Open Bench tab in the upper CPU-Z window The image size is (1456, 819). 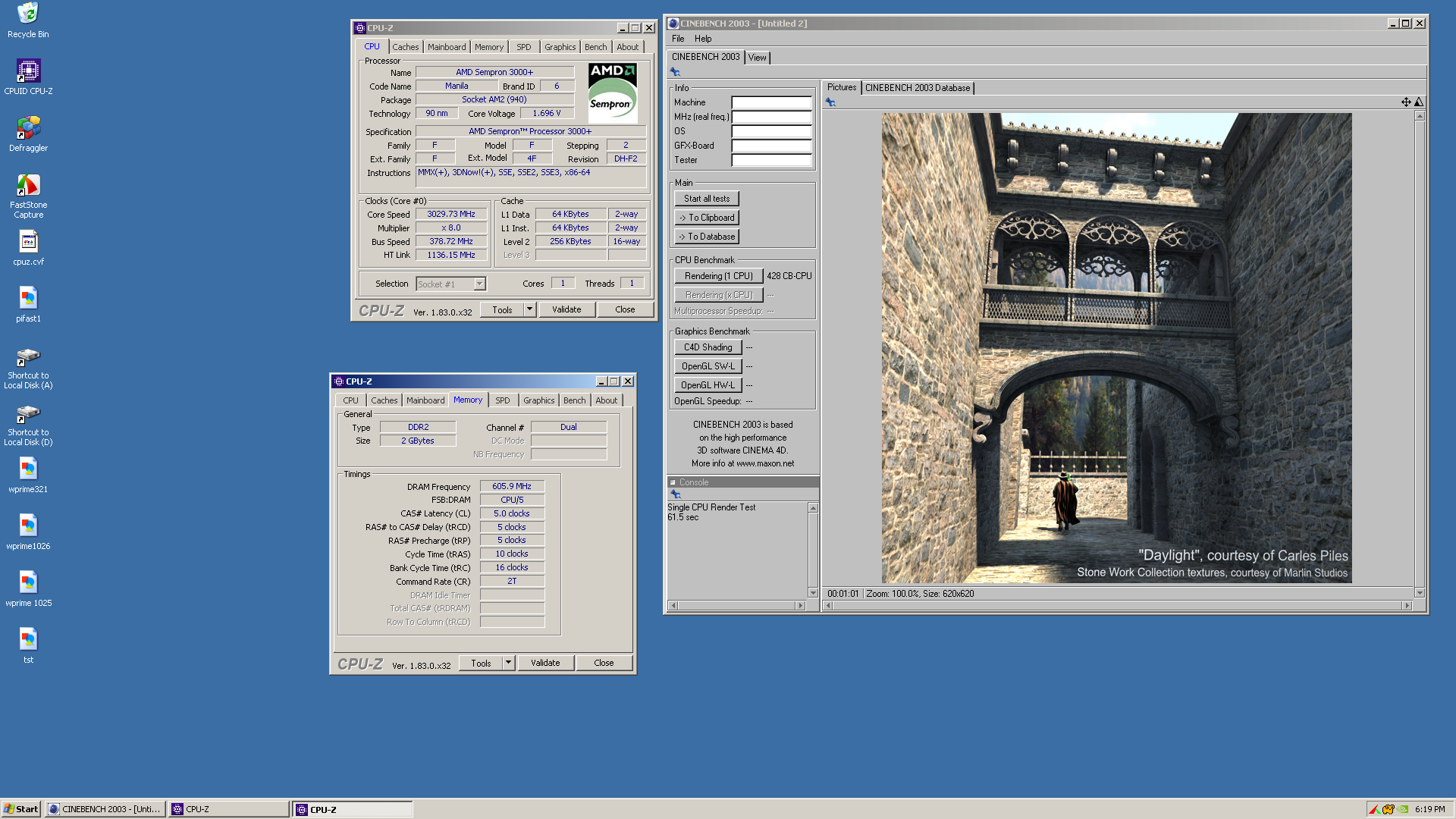pos(596,47)
